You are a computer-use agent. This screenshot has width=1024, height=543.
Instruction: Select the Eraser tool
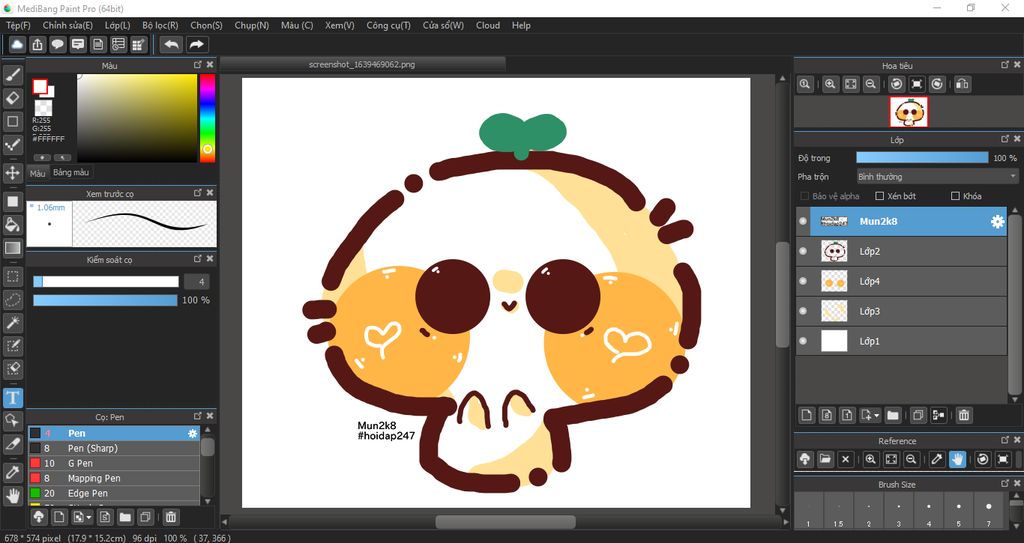click(x=12, y=98)
